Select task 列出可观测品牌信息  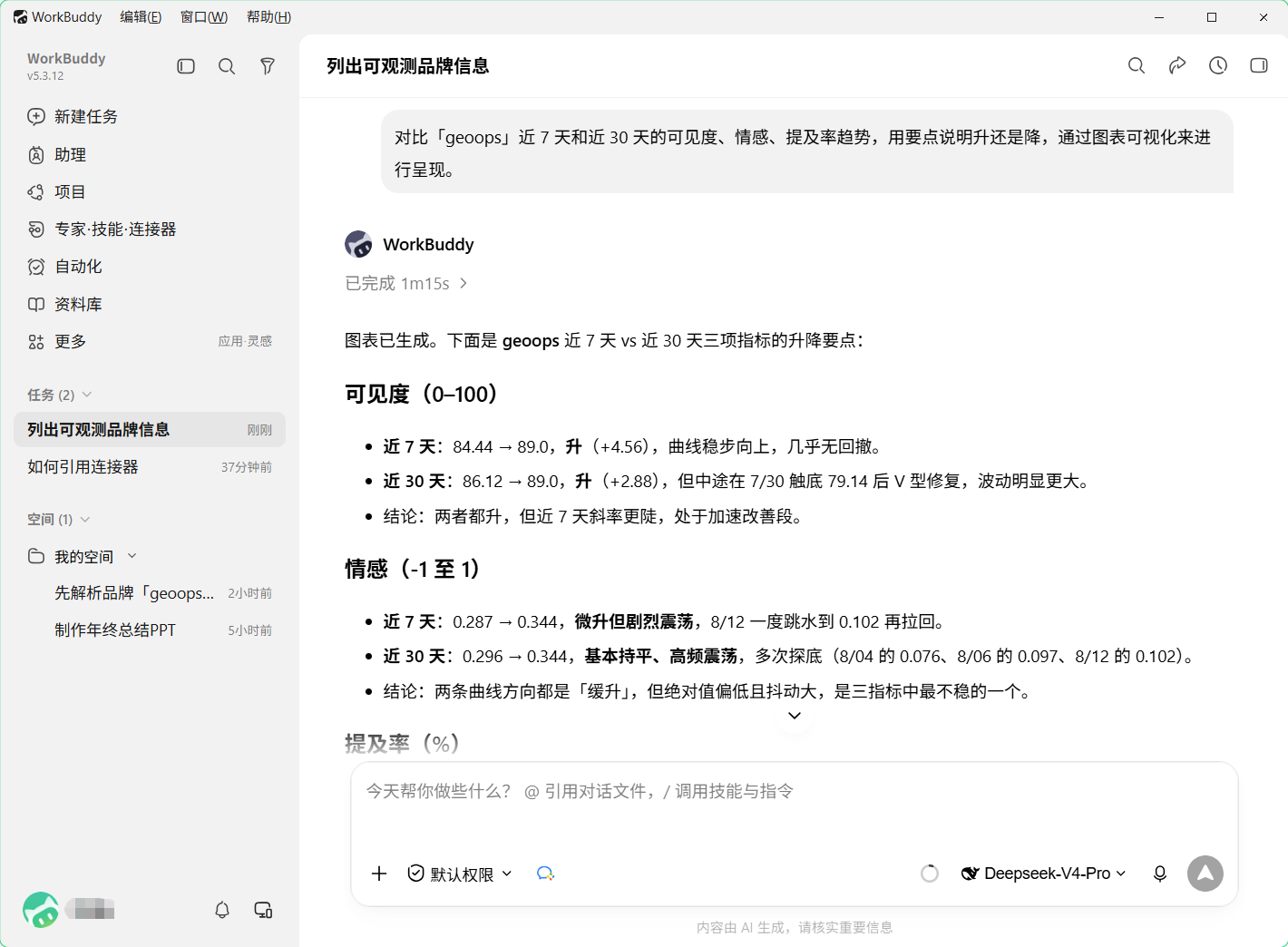tap(150, 429)
